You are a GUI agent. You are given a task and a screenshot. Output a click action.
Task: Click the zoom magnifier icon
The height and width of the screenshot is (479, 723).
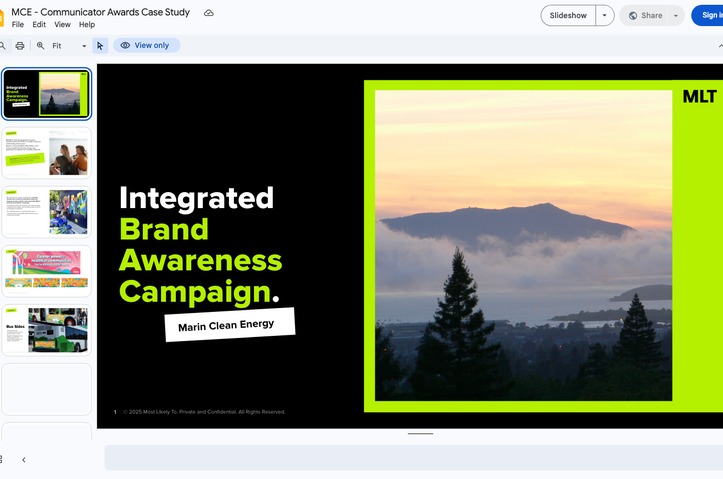[x=41, y=46]
